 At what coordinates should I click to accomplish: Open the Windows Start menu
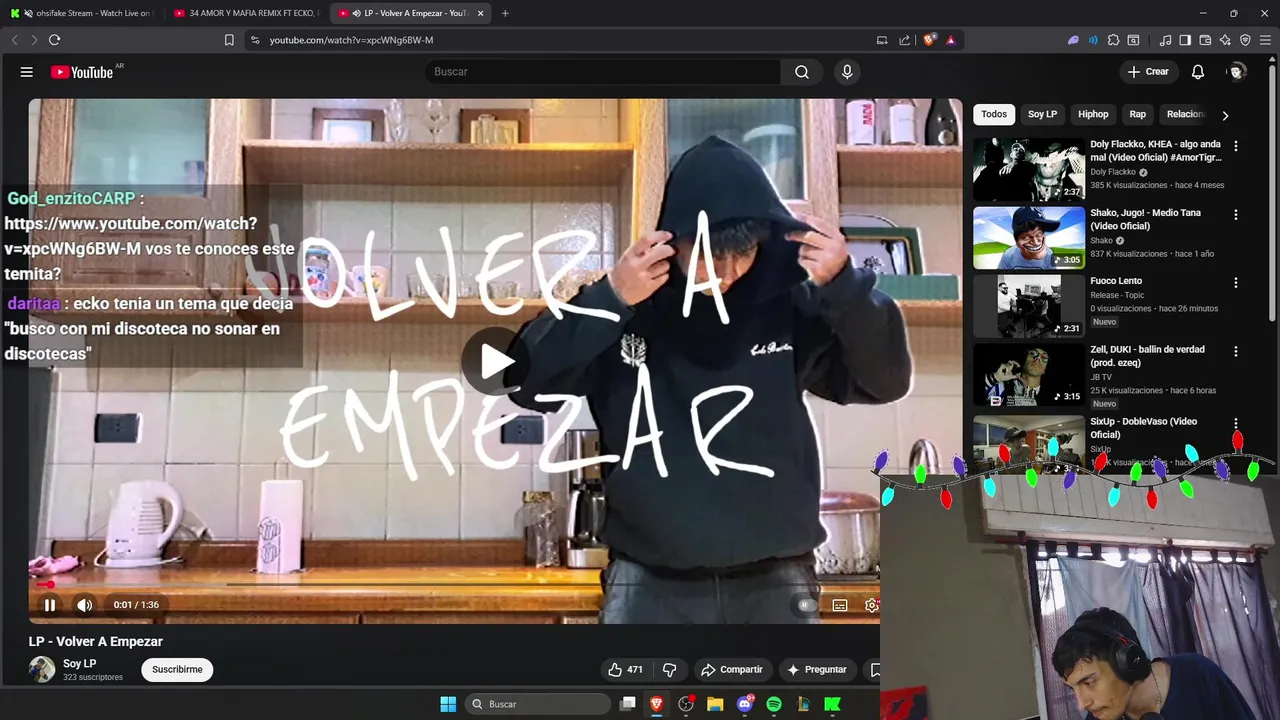[x=448, y=704]
